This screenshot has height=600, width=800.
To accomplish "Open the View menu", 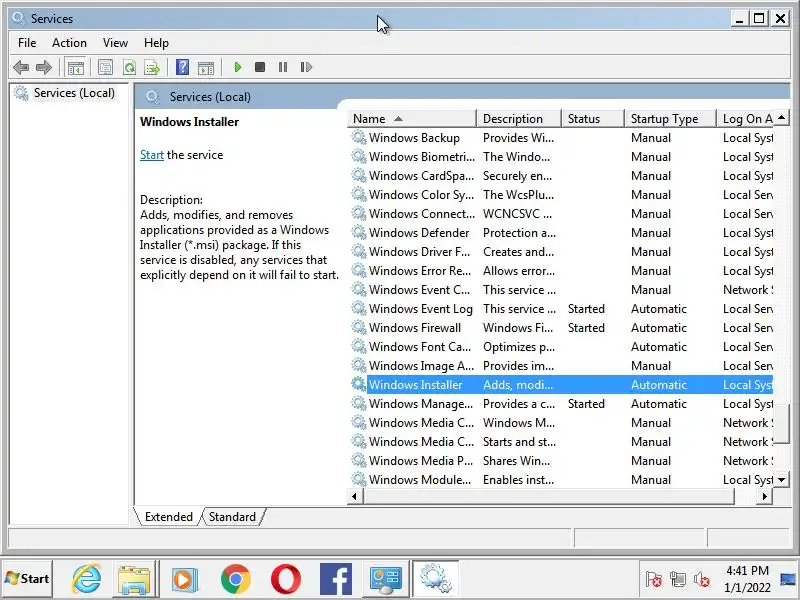I will point(115,43).
